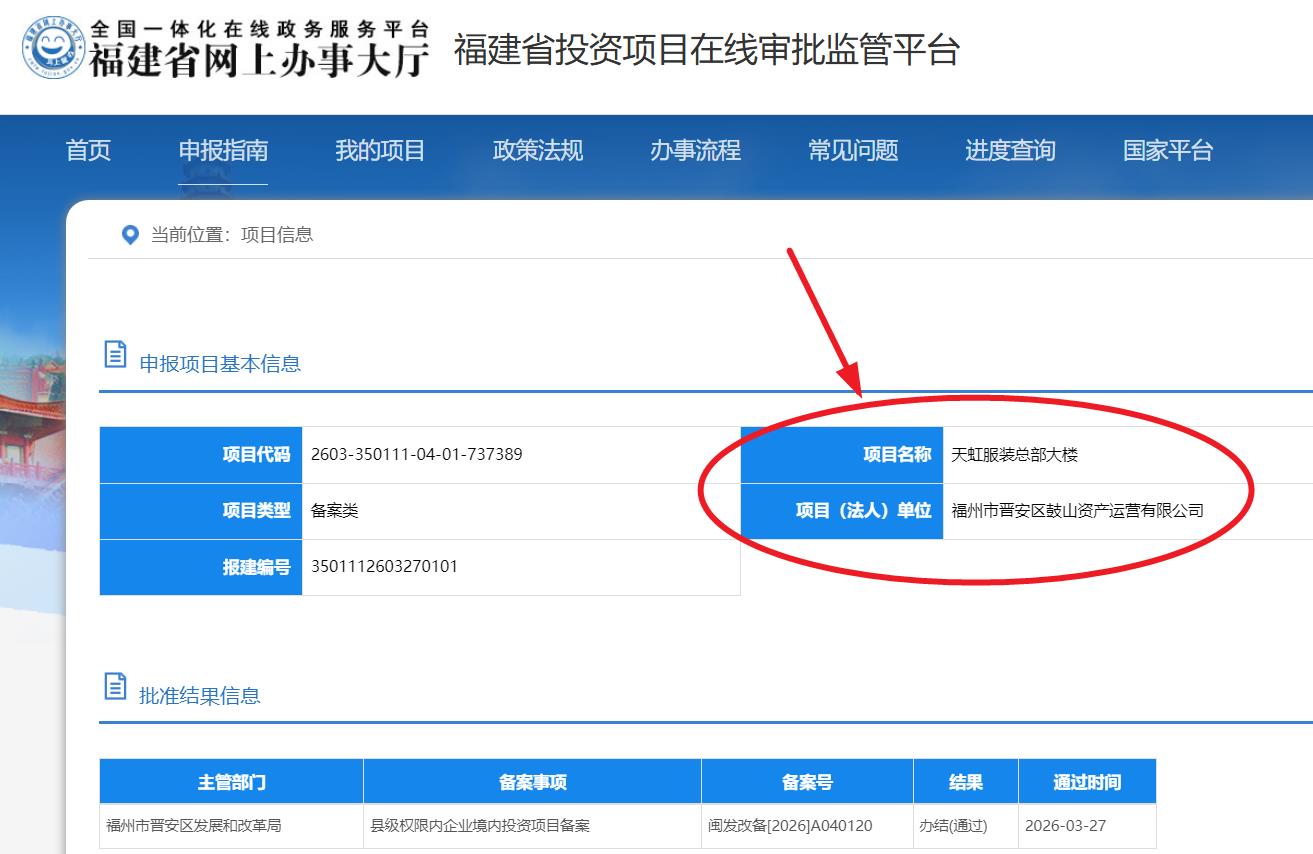Visit the 国家平台 navigation link
The width and height of the screenshot is (1313, 854).
1167,151
